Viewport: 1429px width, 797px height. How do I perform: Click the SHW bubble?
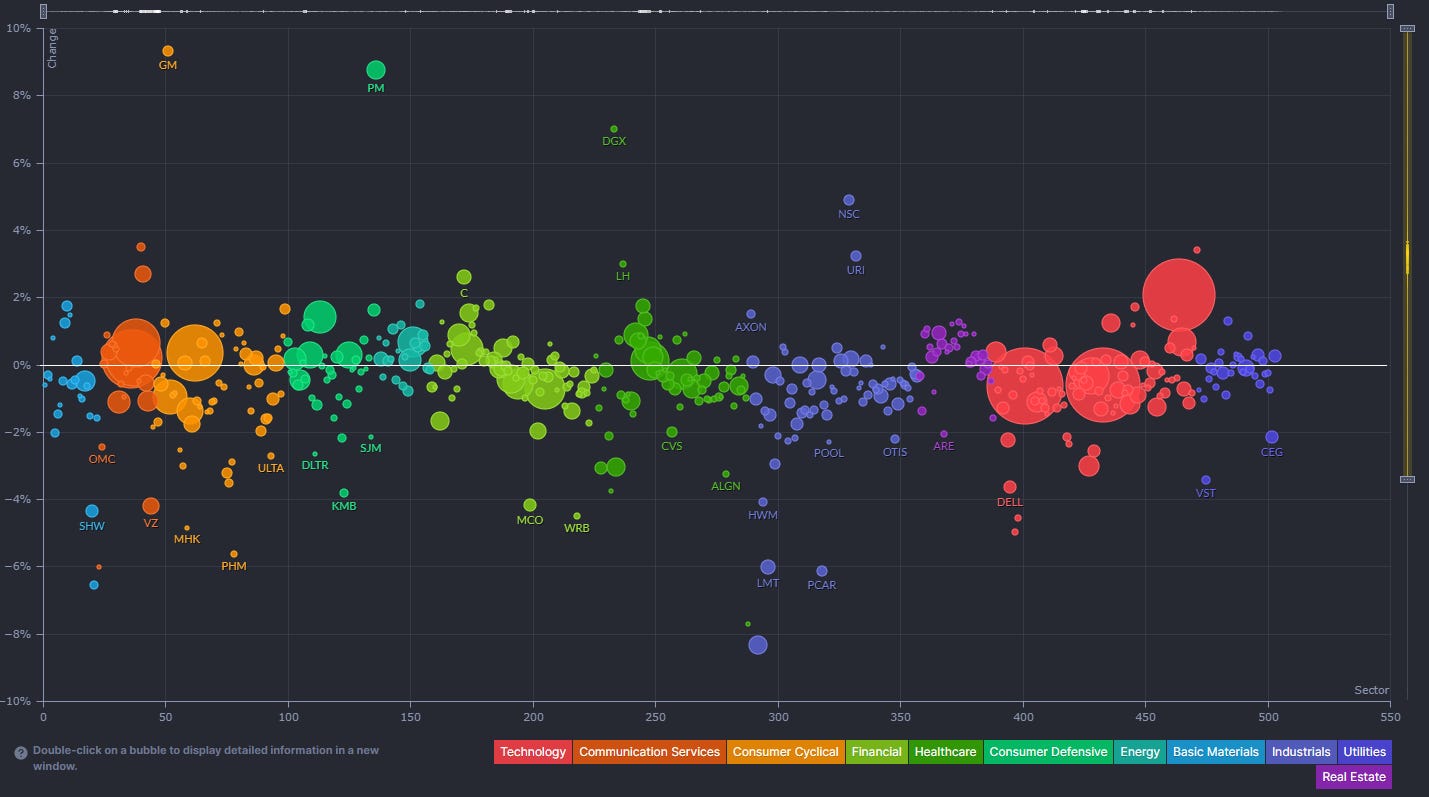click(92, 511)
